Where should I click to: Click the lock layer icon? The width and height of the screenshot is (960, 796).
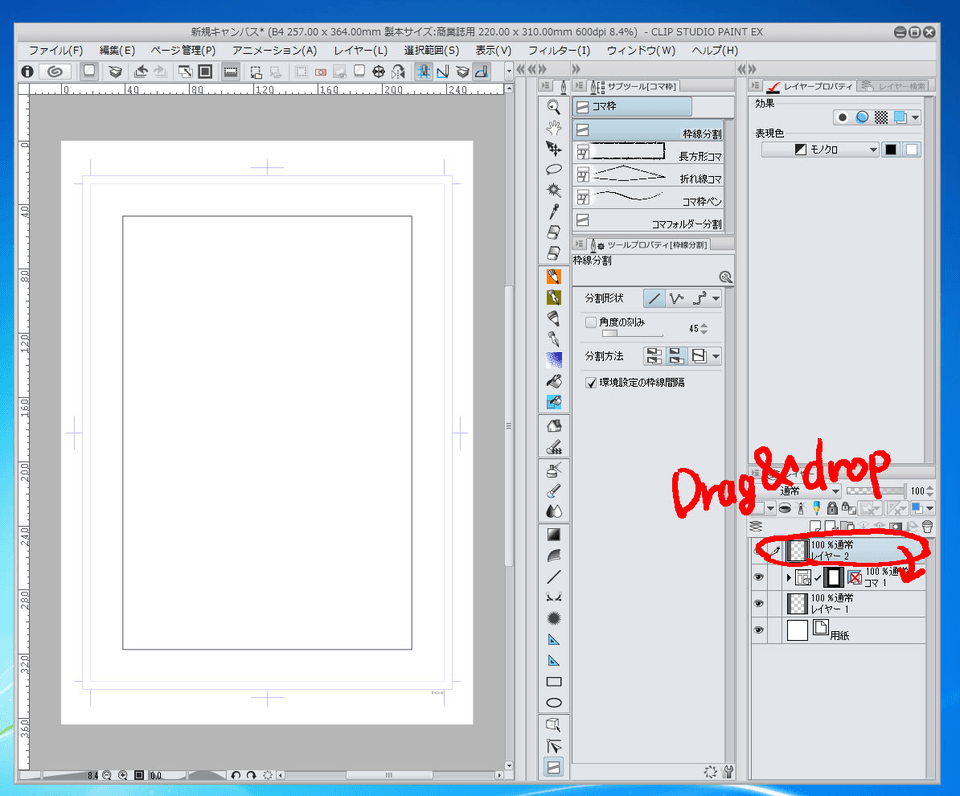pyautogui.click(x=831, y=508)
